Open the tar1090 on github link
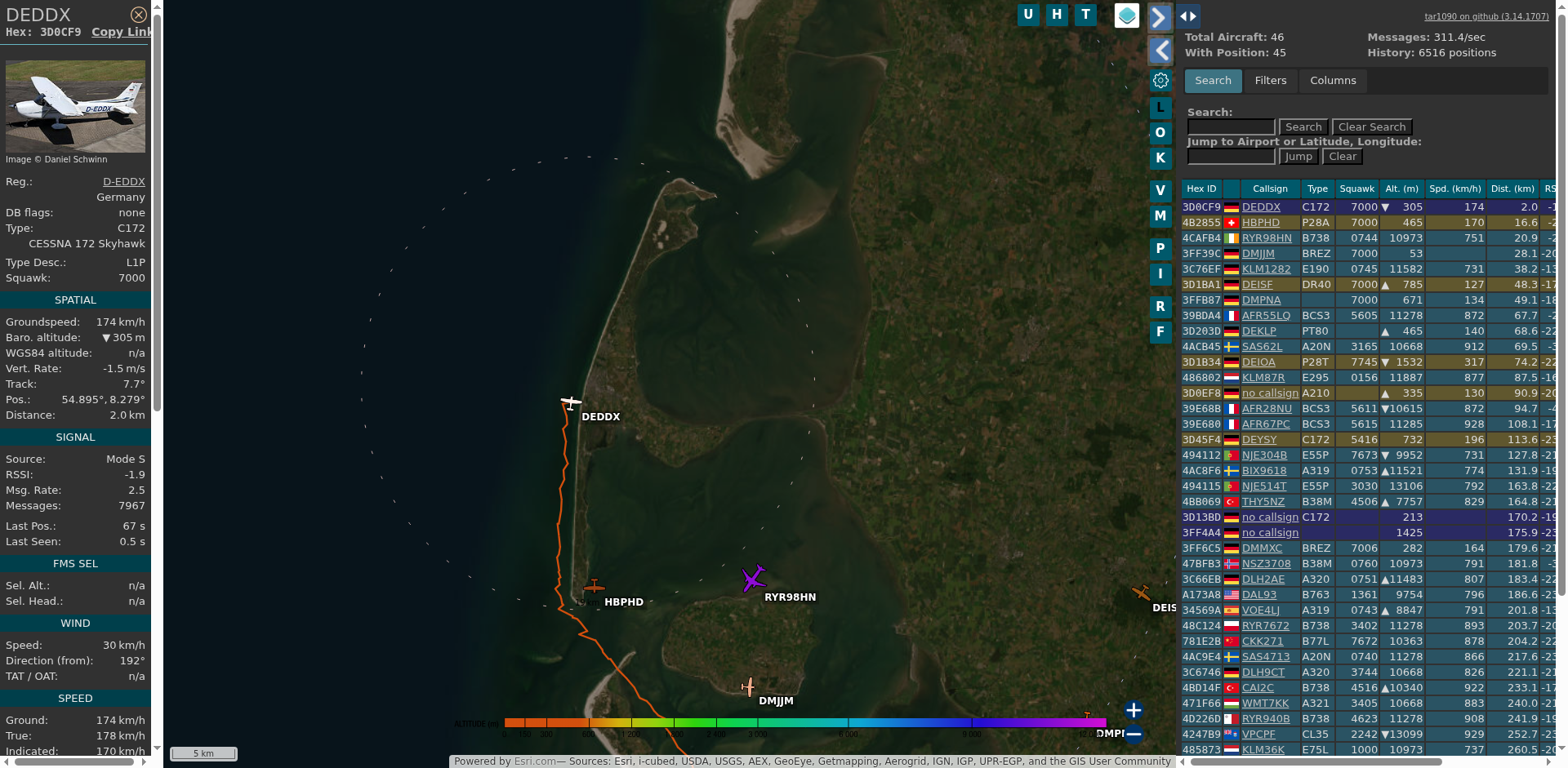This screenshot has width=1568, height=768. [x=1486, y=16]
